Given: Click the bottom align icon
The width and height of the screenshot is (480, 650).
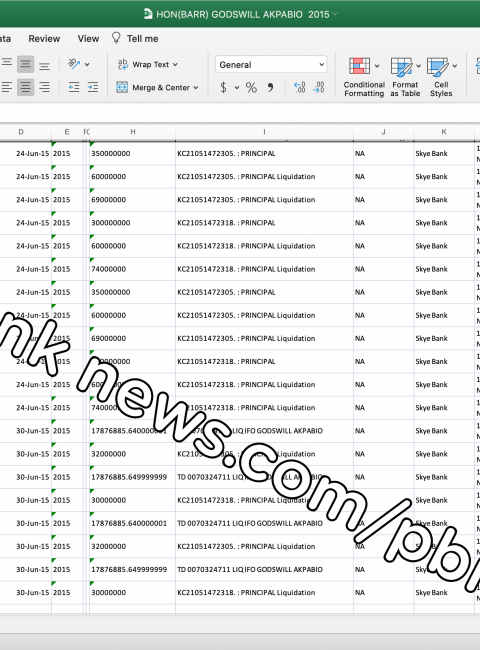Looking at the screenshot, I should [x=44, y=65].
